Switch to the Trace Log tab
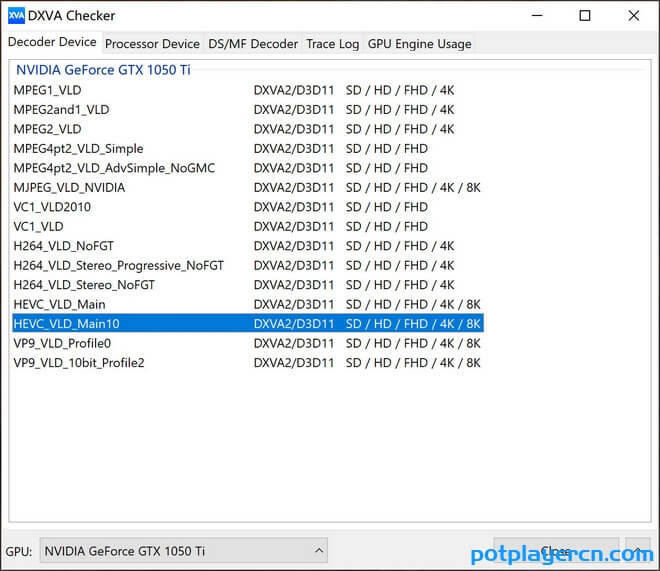 point(333,44)
